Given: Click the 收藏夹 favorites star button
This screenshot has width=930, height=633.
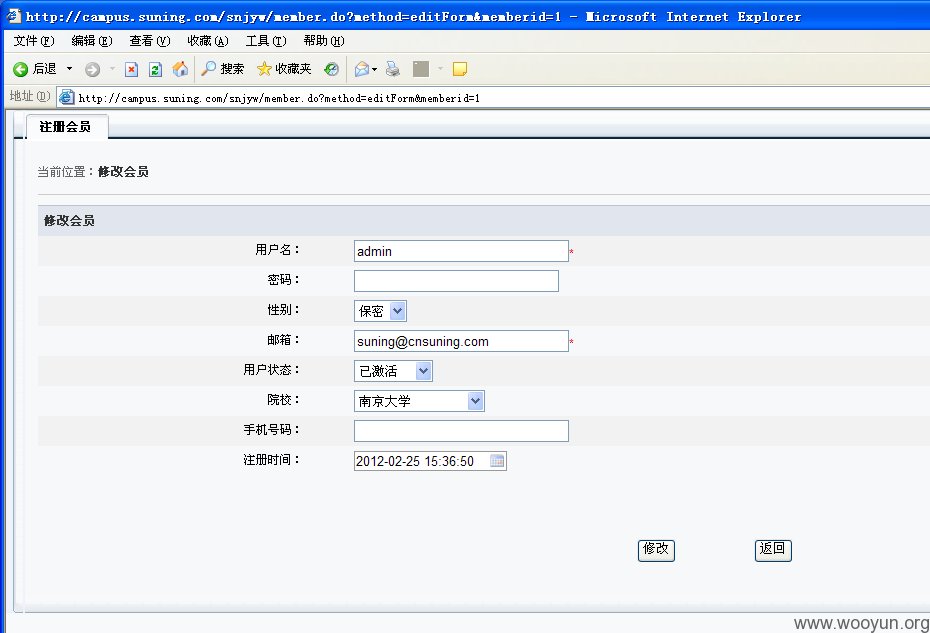Looking at the screenshot, I should (284, 69).
